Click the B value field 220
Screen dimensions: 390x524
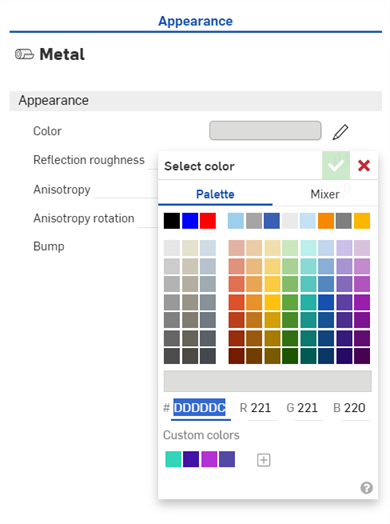pos(355,408)
